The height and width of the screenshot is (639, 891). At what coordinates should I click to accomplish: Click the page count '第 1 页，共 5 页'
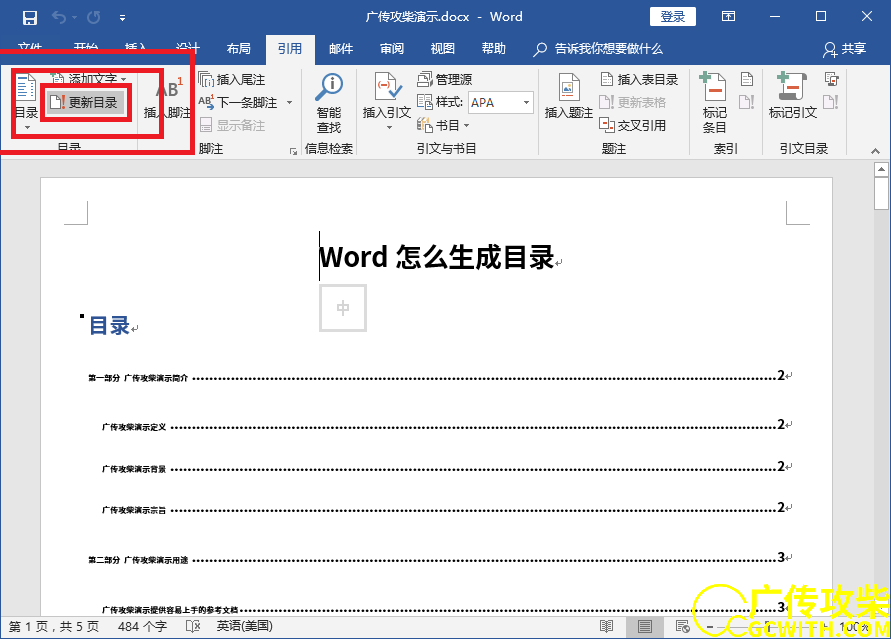tap(53, 627)
